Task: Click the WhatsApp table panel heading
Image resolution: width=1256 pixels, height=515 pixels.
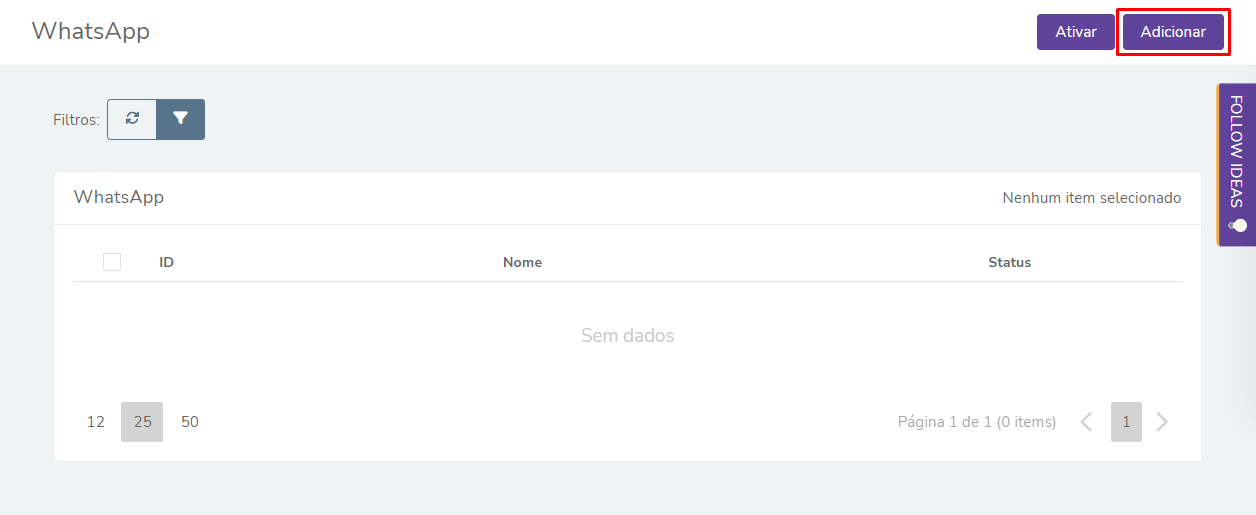Action: point(119,197)
